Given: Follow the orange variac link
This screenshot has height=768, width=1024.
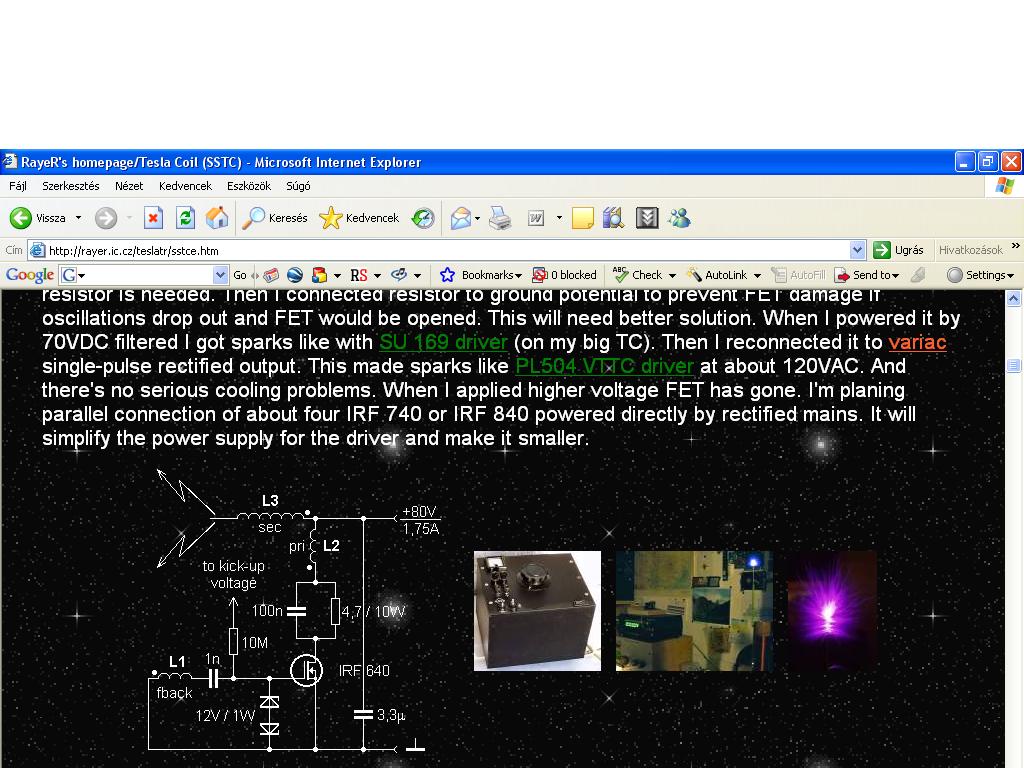Looking at the screenshot, I should [x=917, y=342].
